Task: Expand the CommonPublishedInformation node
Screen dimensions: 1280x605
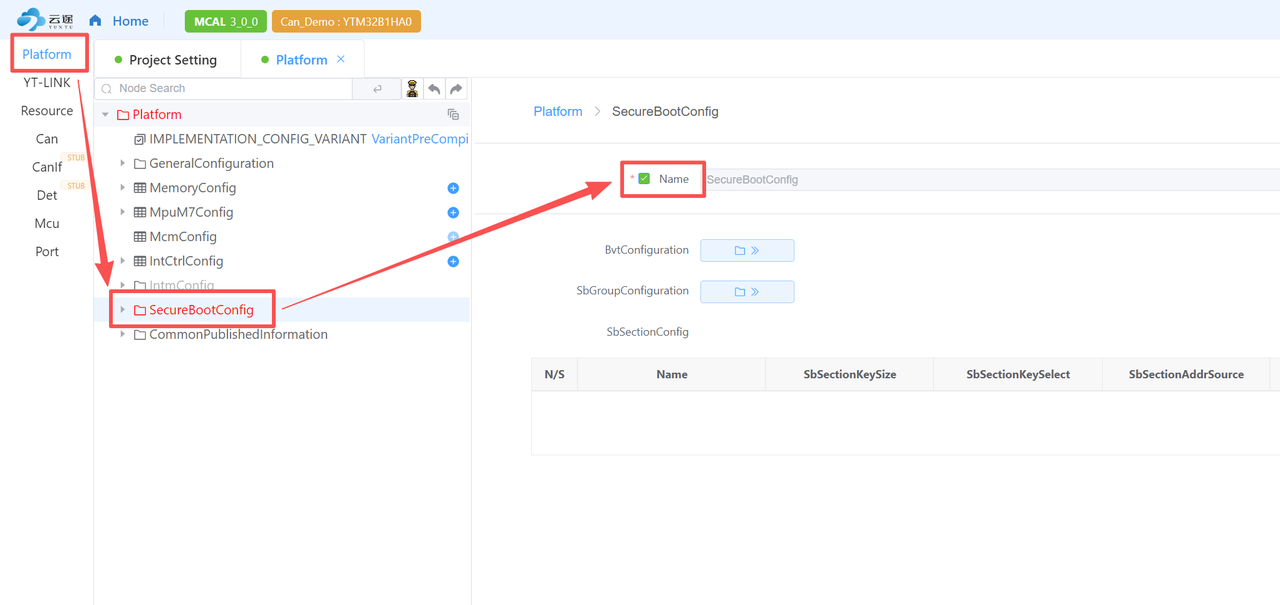Action: 123,334
